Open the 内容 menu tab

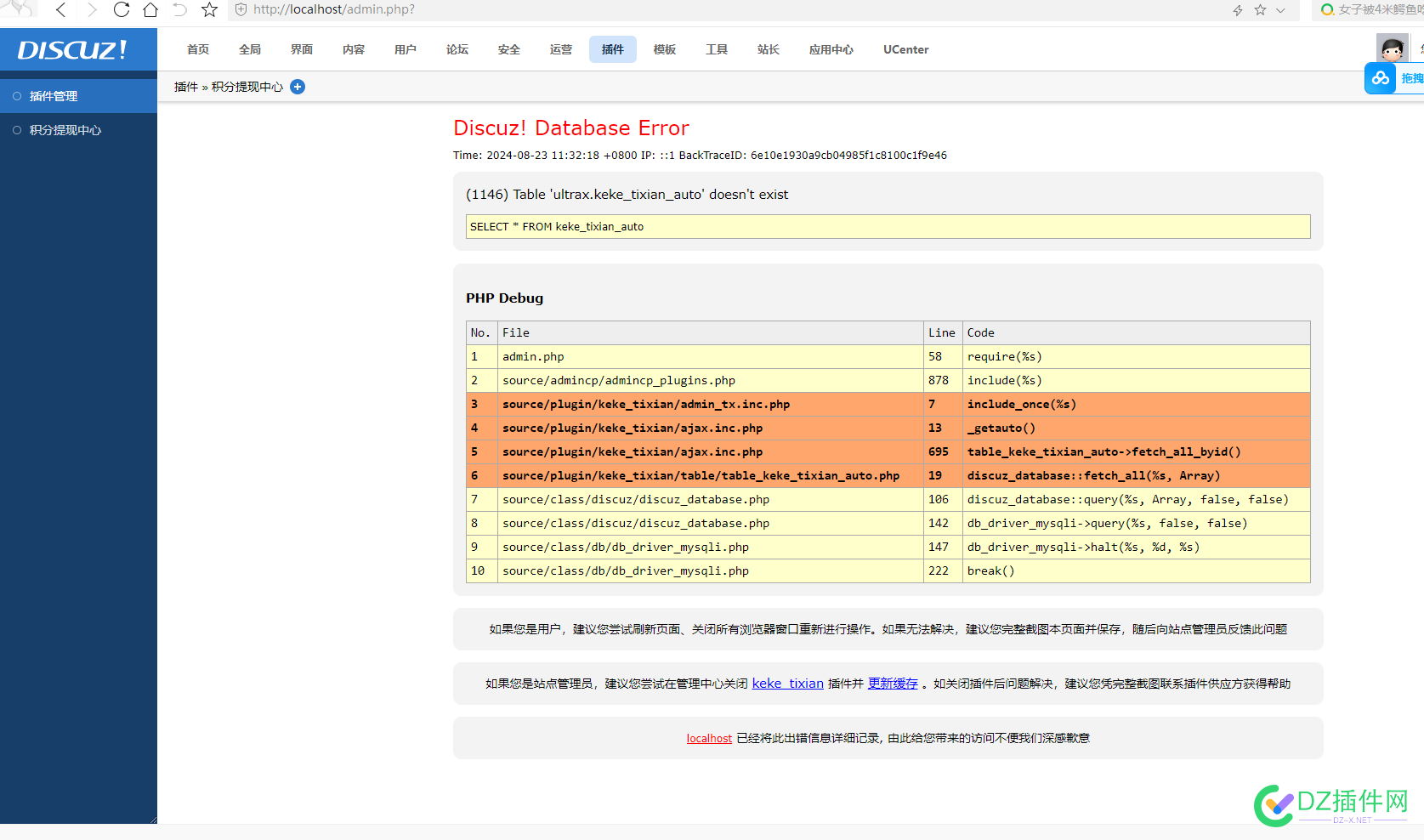(x=354, y=49)
